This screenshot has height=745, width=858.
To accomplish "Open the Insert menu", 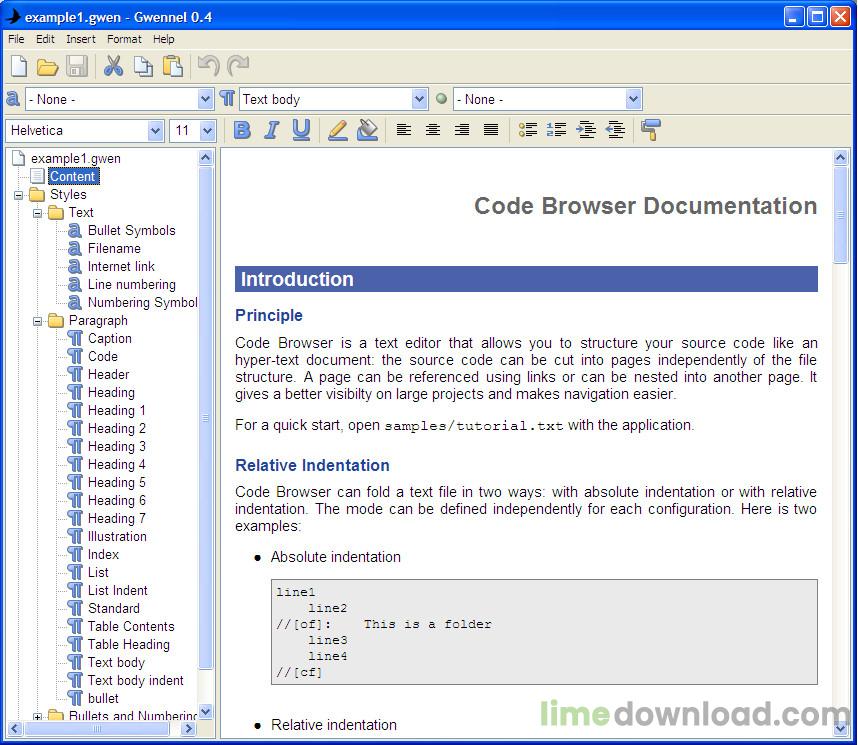I will (x=80, y=39).
